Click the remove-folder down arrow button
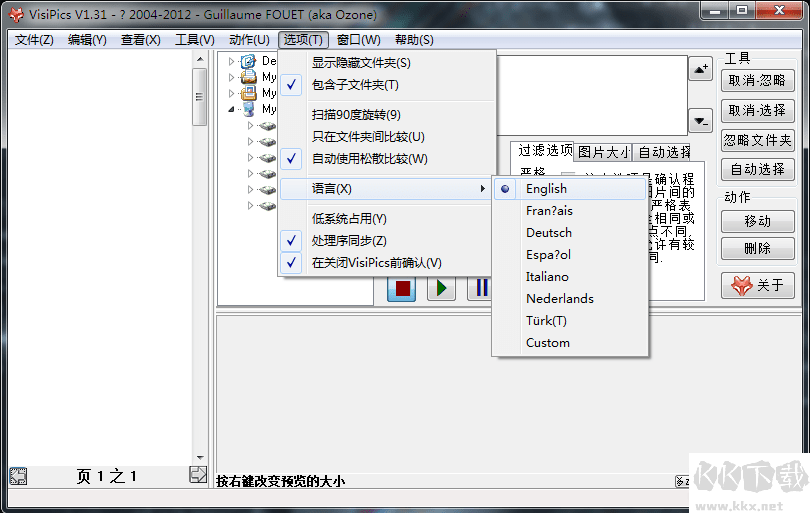 [x=700, y=121]
